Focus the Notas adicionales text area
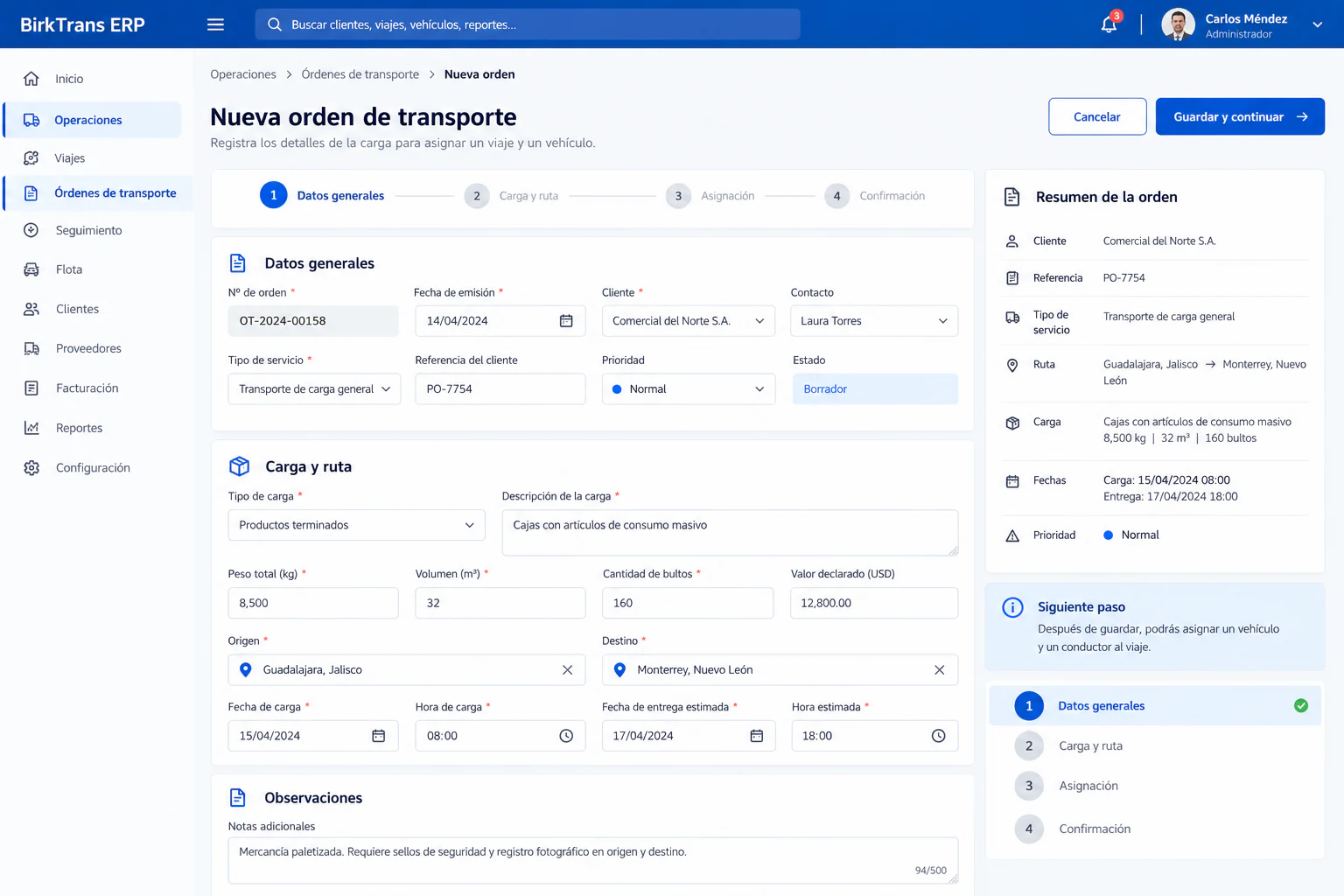This screenshot has width=1344, height=896. (593, 860)
